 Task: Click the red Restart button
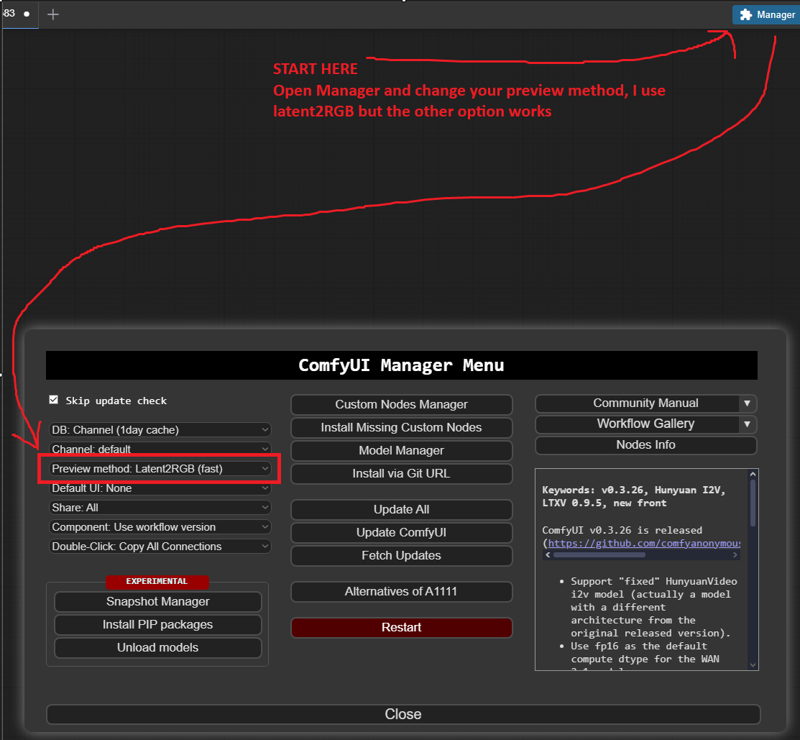point(402,627)
